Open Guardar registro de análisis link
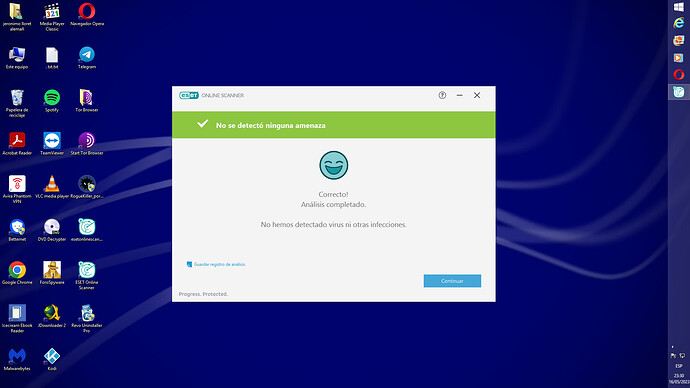Image resolution: width=690 pixels, height=388 pixels. tap(216, 264)
